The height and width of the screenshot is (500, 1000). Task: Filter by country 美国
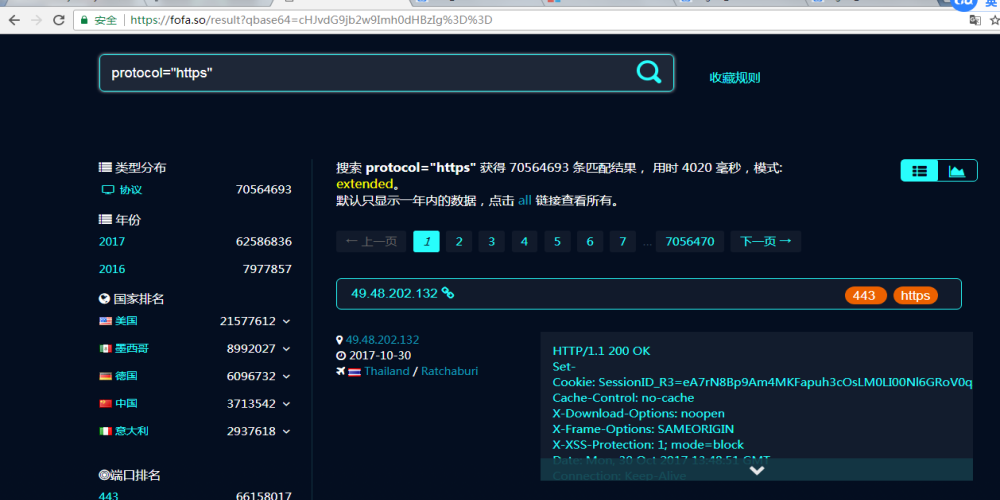click(x=126, y=321)
